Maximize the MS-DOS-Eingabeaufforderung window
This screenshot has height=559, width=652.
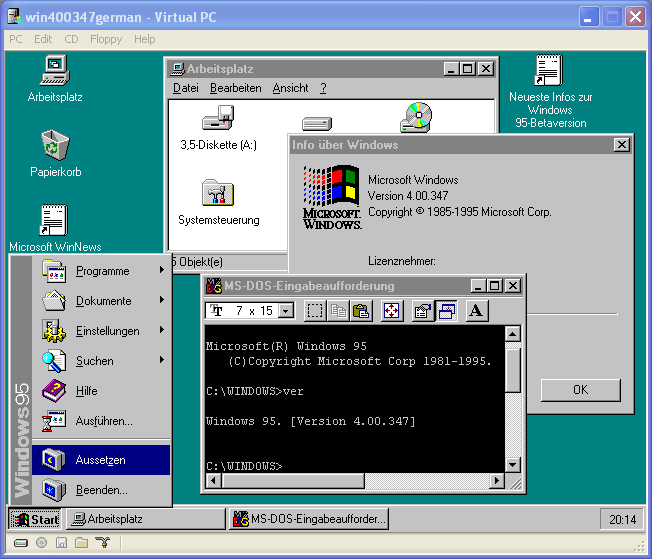pyautogui.click(x=495, y=286)
